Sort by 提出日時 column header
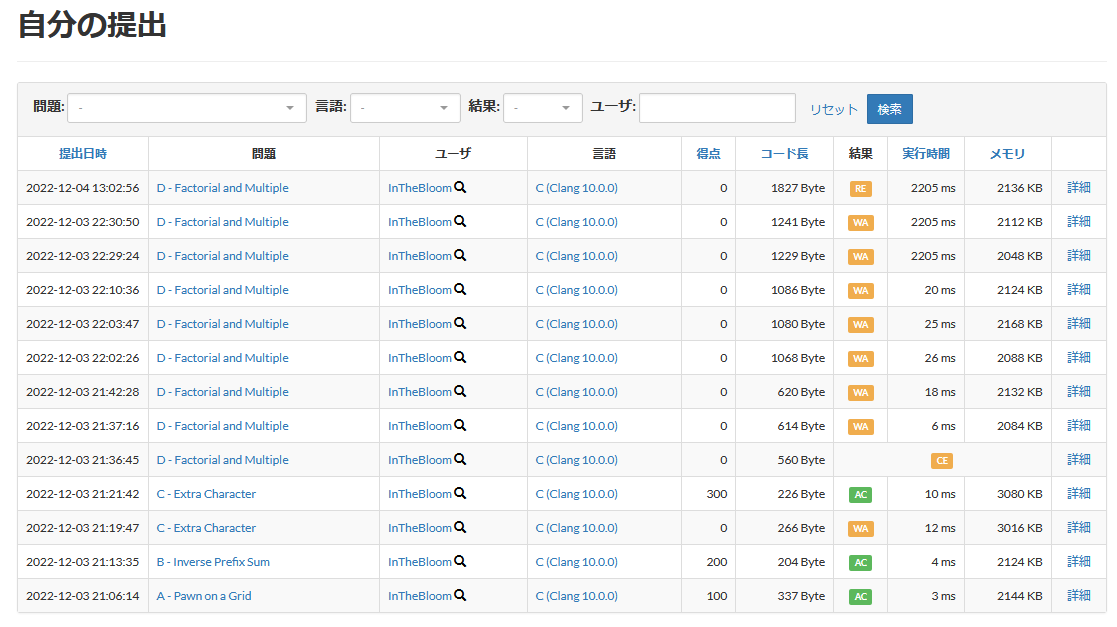Image resolution: width=1117 pixels, height=627 pixels. tap(83, 153)
